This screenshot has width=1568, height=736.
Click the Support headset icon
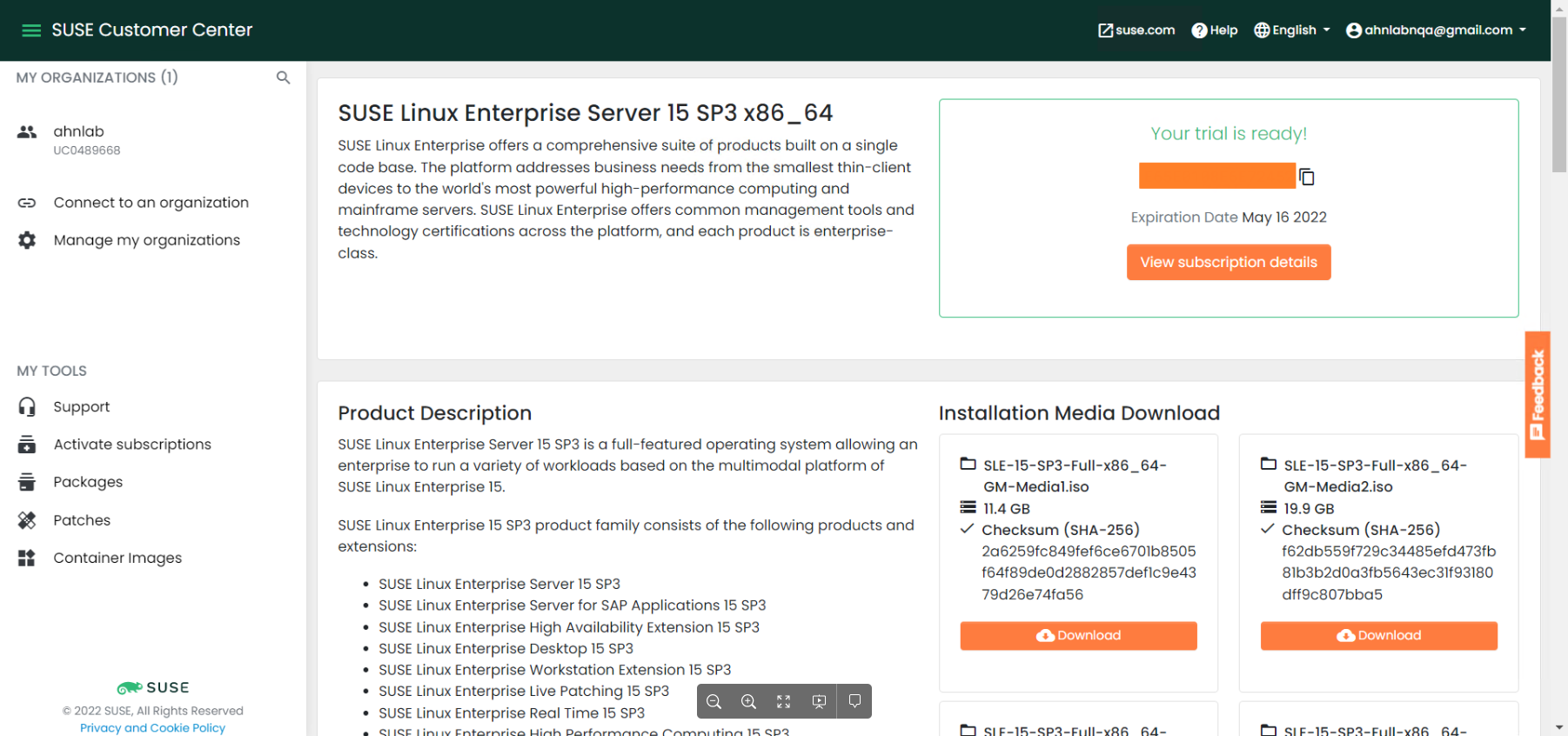tap(27, 407)
